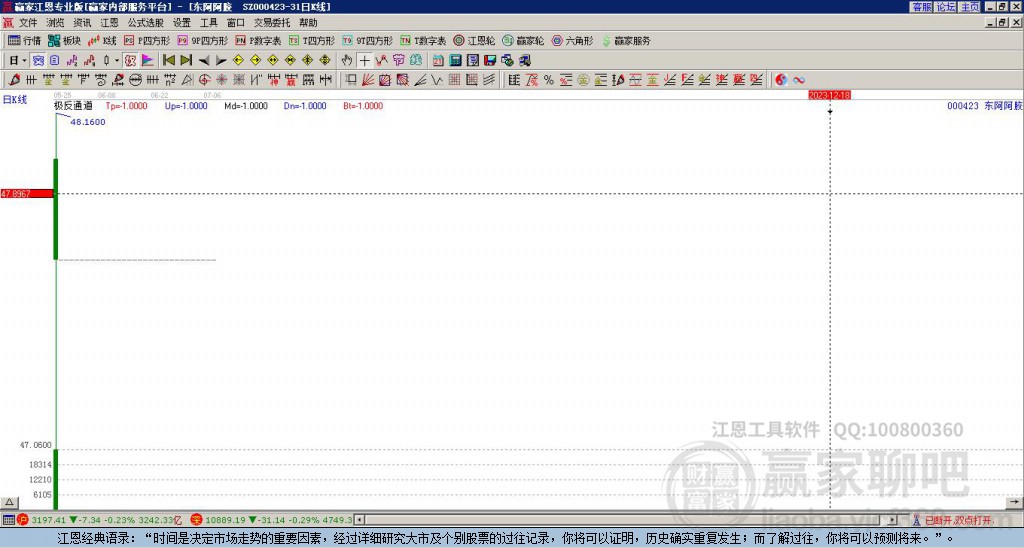The image size is (1024, 548).
Task: Click the 47.0600 price axis label
Action: 35,445
